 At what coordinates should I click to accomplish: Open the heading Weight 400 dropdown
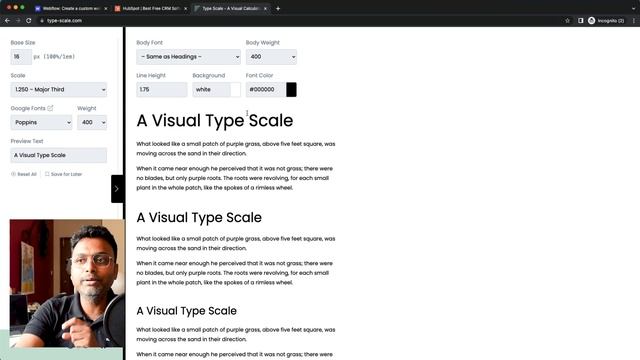pos(92,122)
